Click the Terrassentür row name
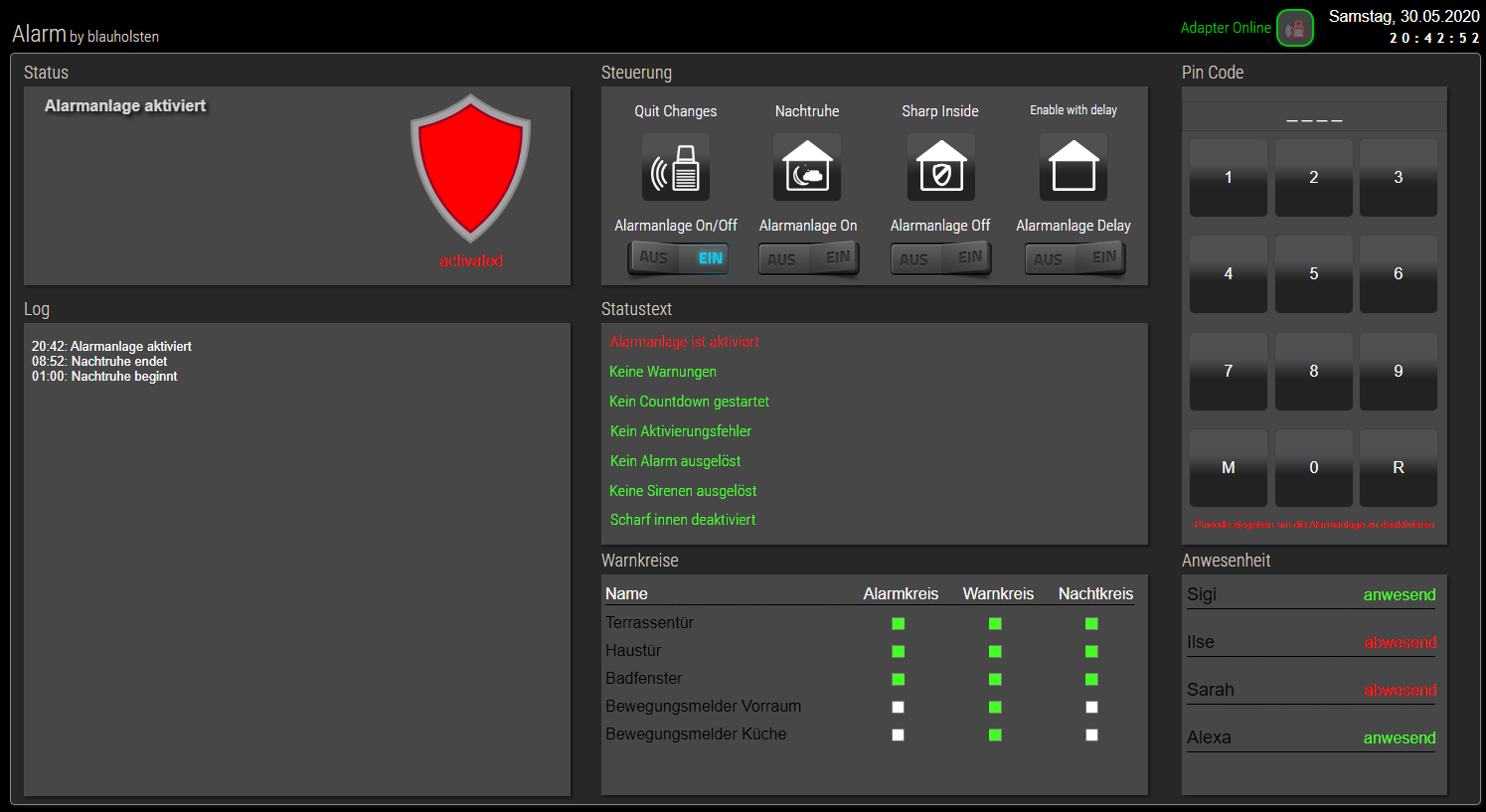 (x=650, y=623)
